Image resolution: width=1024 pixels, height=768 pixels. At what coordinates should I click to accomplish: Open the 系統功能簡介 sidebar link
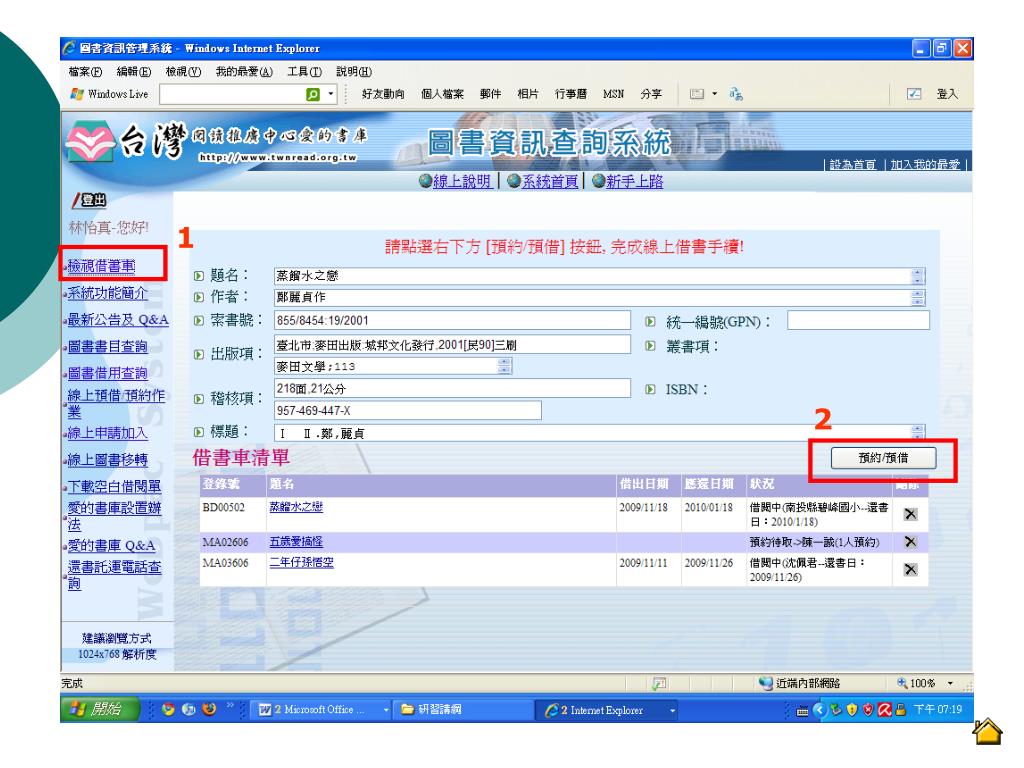point(108,293)
